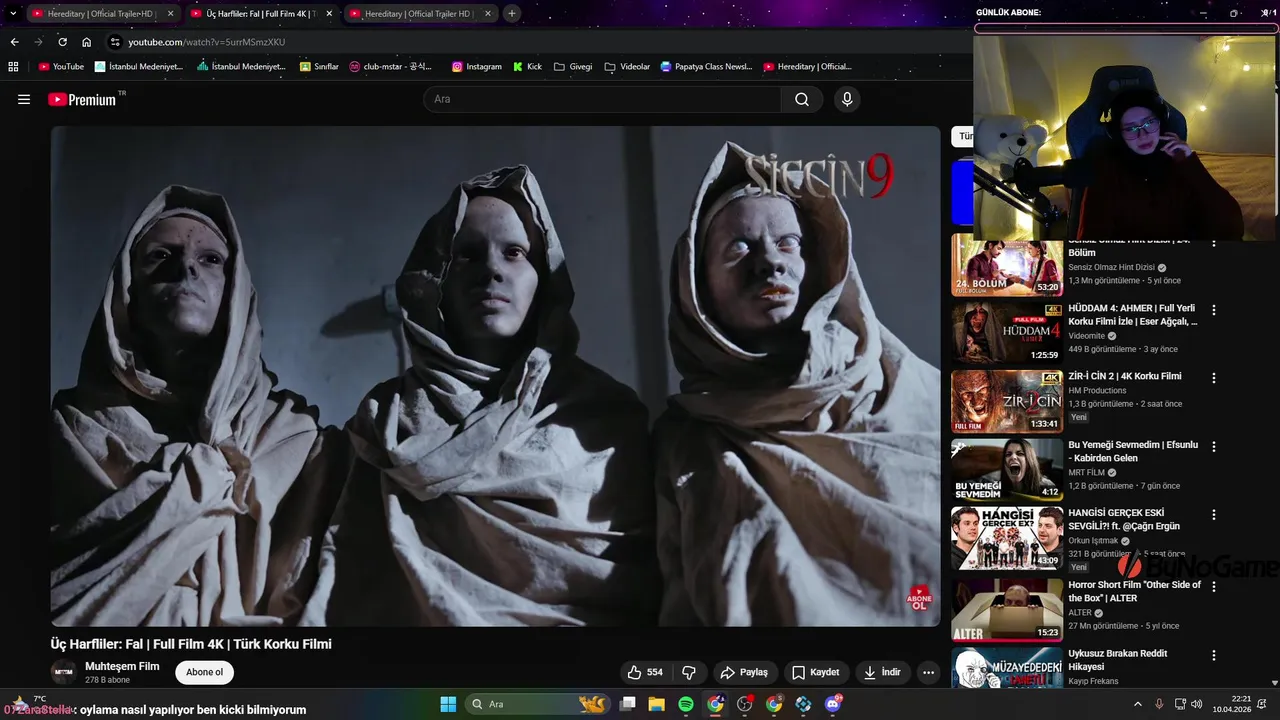Image resolution: width=1280 pixels, height=720 pixels.
Task: Switch to first Hereditary trailer tab
Action: point(102,14)
